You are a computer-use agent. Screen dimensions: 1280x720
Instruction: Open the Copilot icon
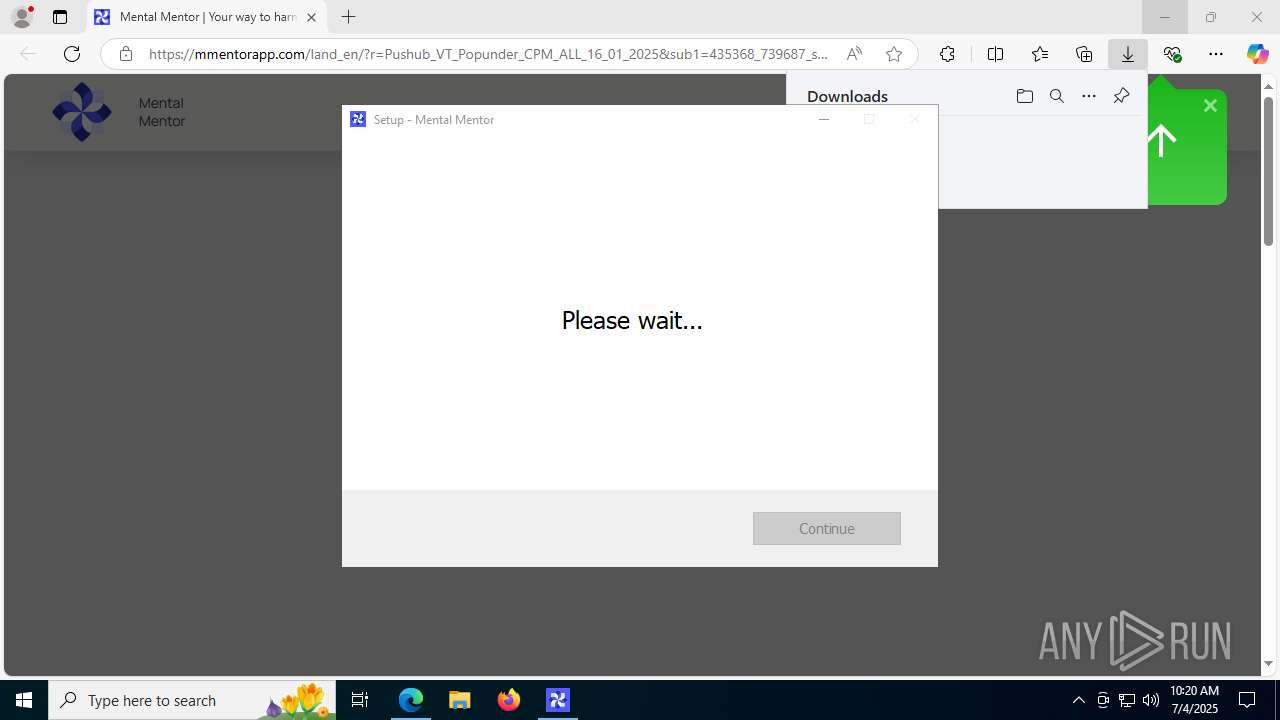(1257, 54)
